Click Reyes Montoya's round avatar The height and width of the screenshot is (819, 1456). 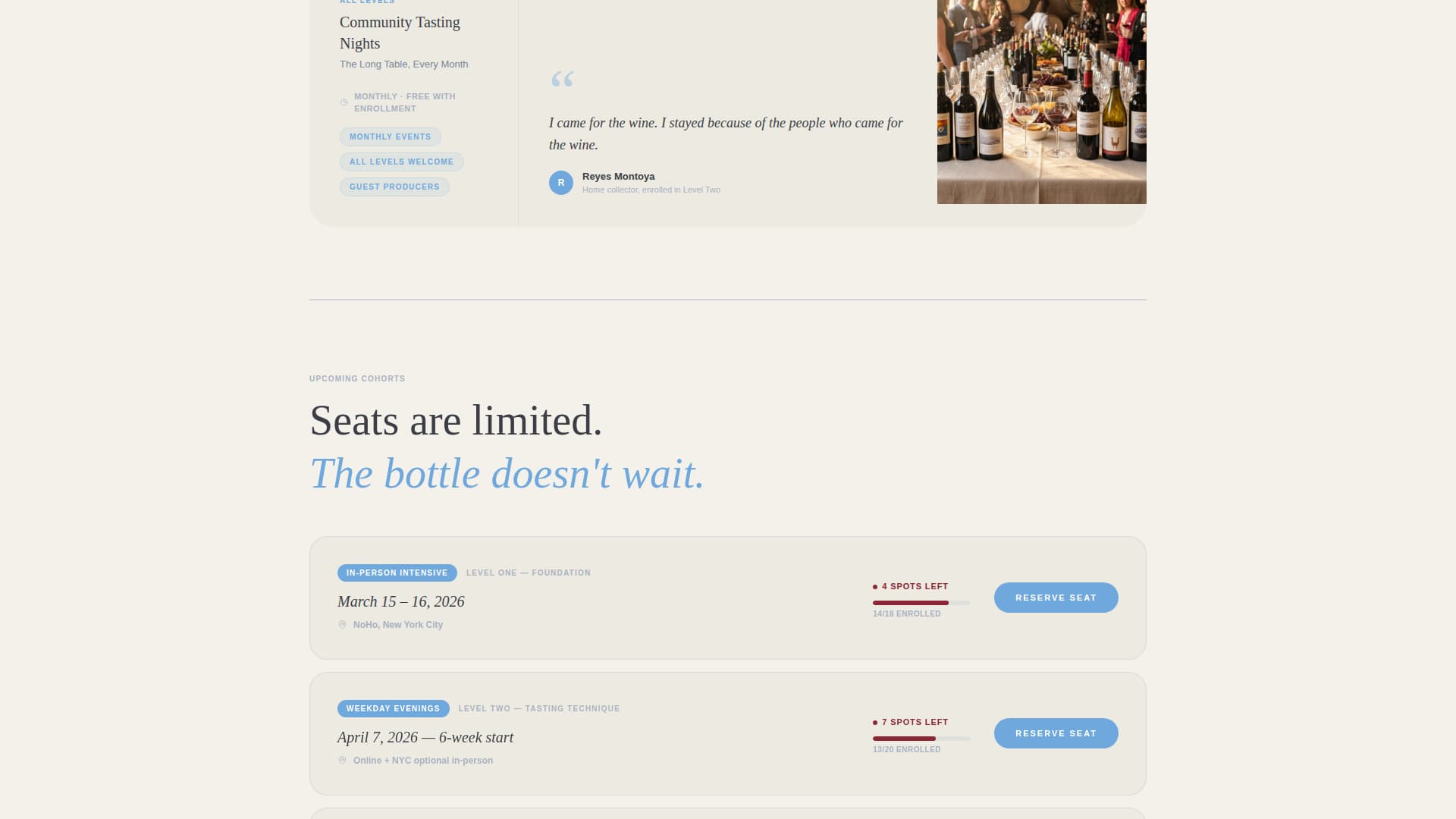tap(561, 183)
